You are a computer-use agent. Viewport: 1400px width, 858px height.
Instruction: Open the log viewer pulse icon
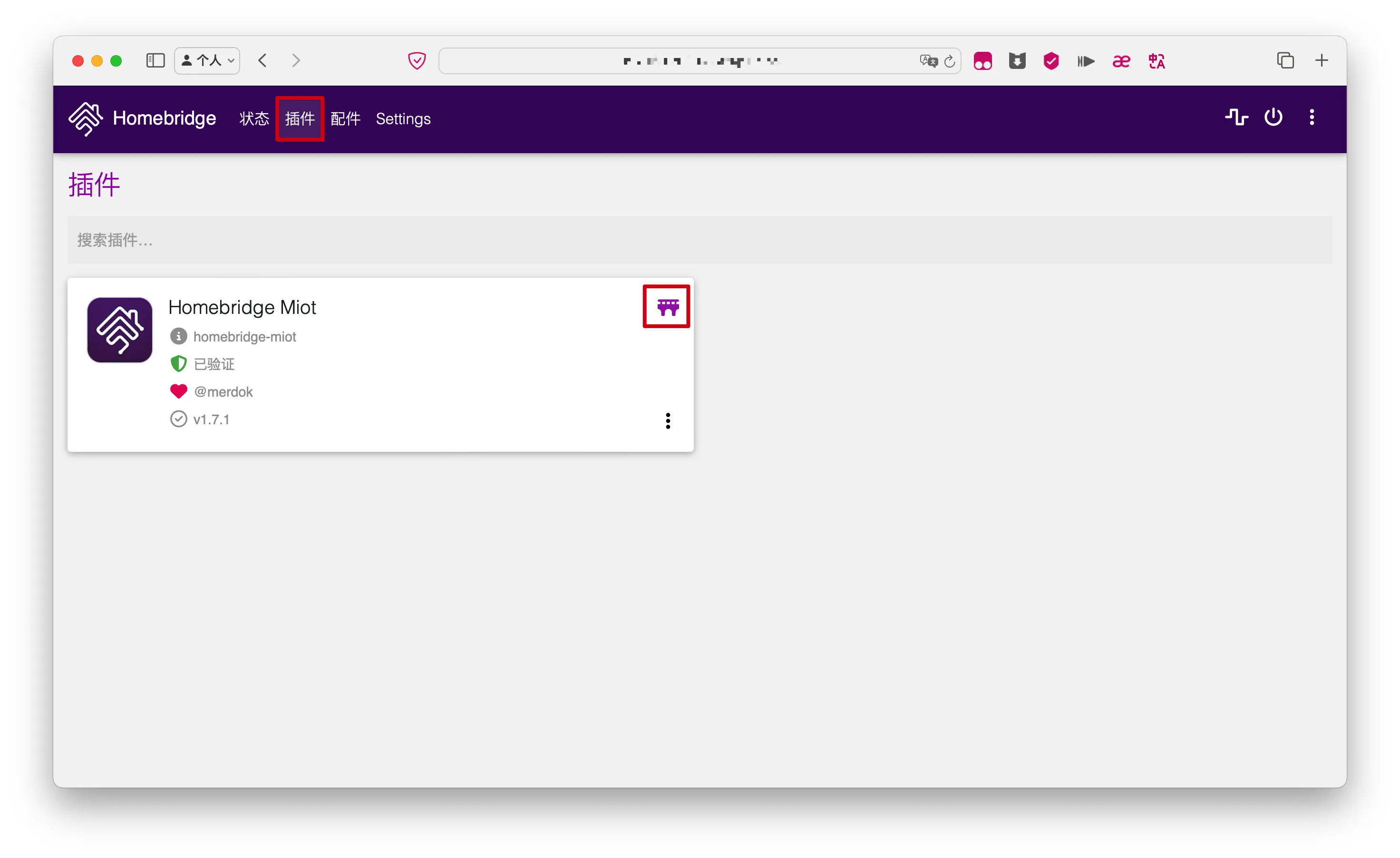click(1236, 117)
